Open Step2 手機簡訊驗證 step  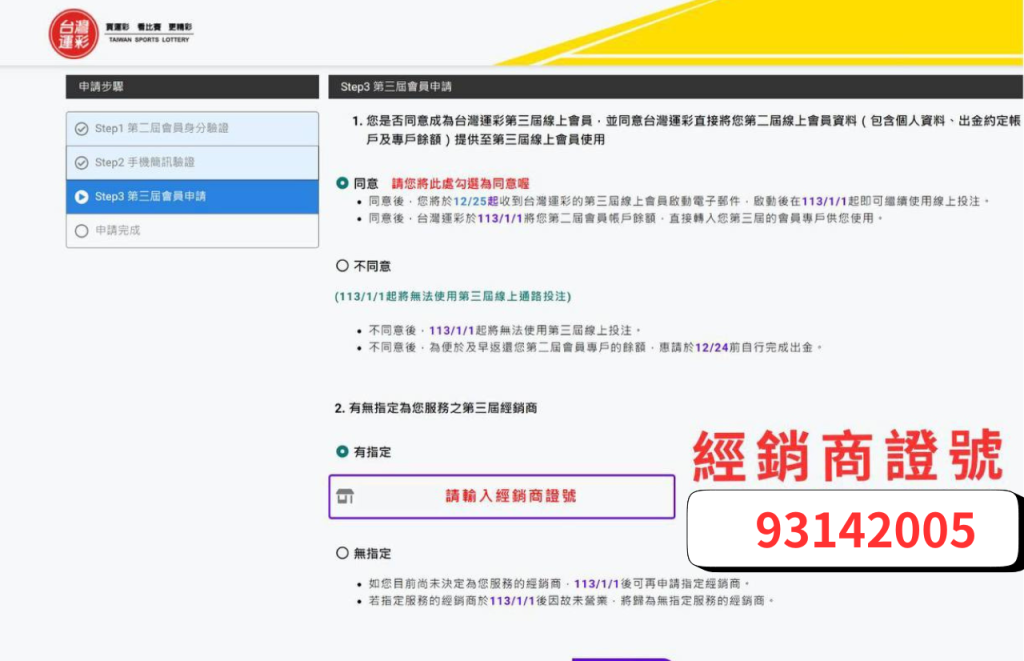pos(193,163)
